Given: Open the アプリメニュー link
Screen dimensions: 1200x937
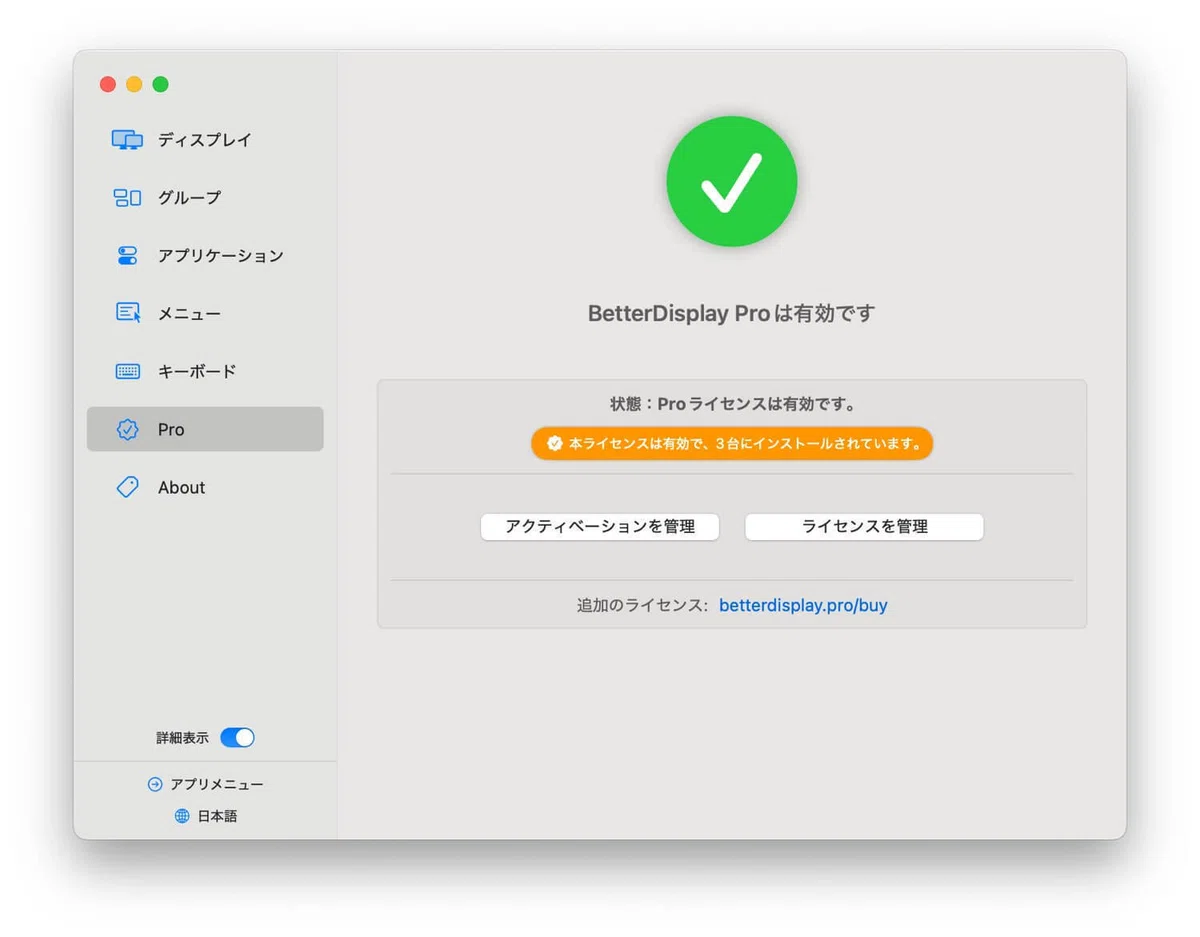Looking at the screenshot, I should [217, 785].
